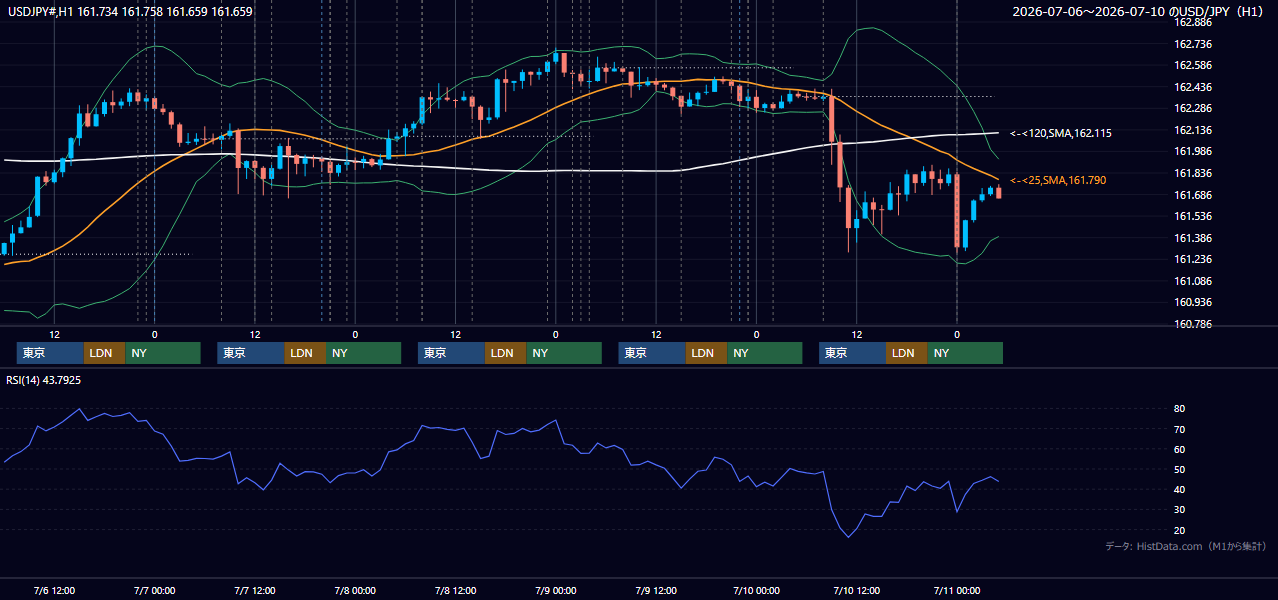Click RSI scale value 70

[x=1180, y=429]
